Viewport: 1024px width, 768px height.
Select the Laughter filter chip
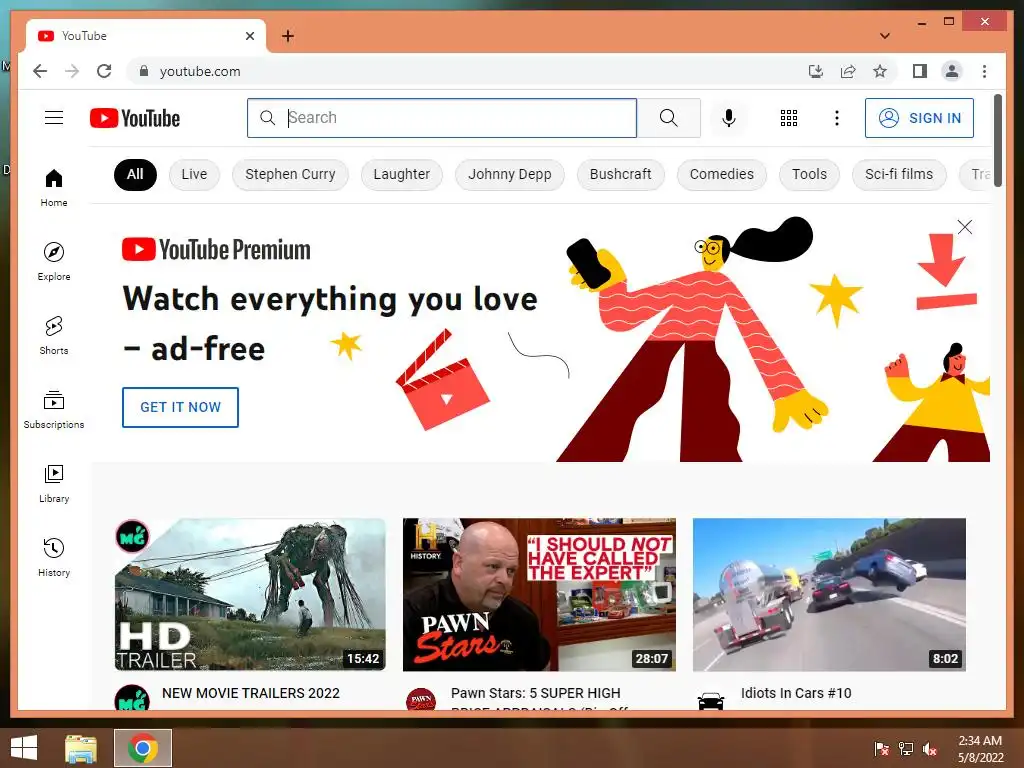[402, 174]
